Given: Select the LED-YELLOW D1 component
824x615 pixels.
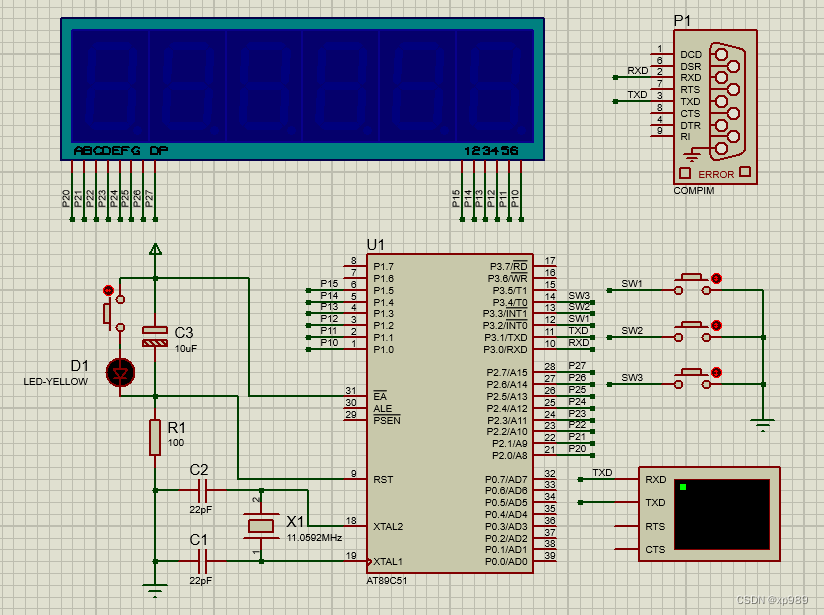Looking at the screenshot, I should pyautogui.click(x=120, y=373).
